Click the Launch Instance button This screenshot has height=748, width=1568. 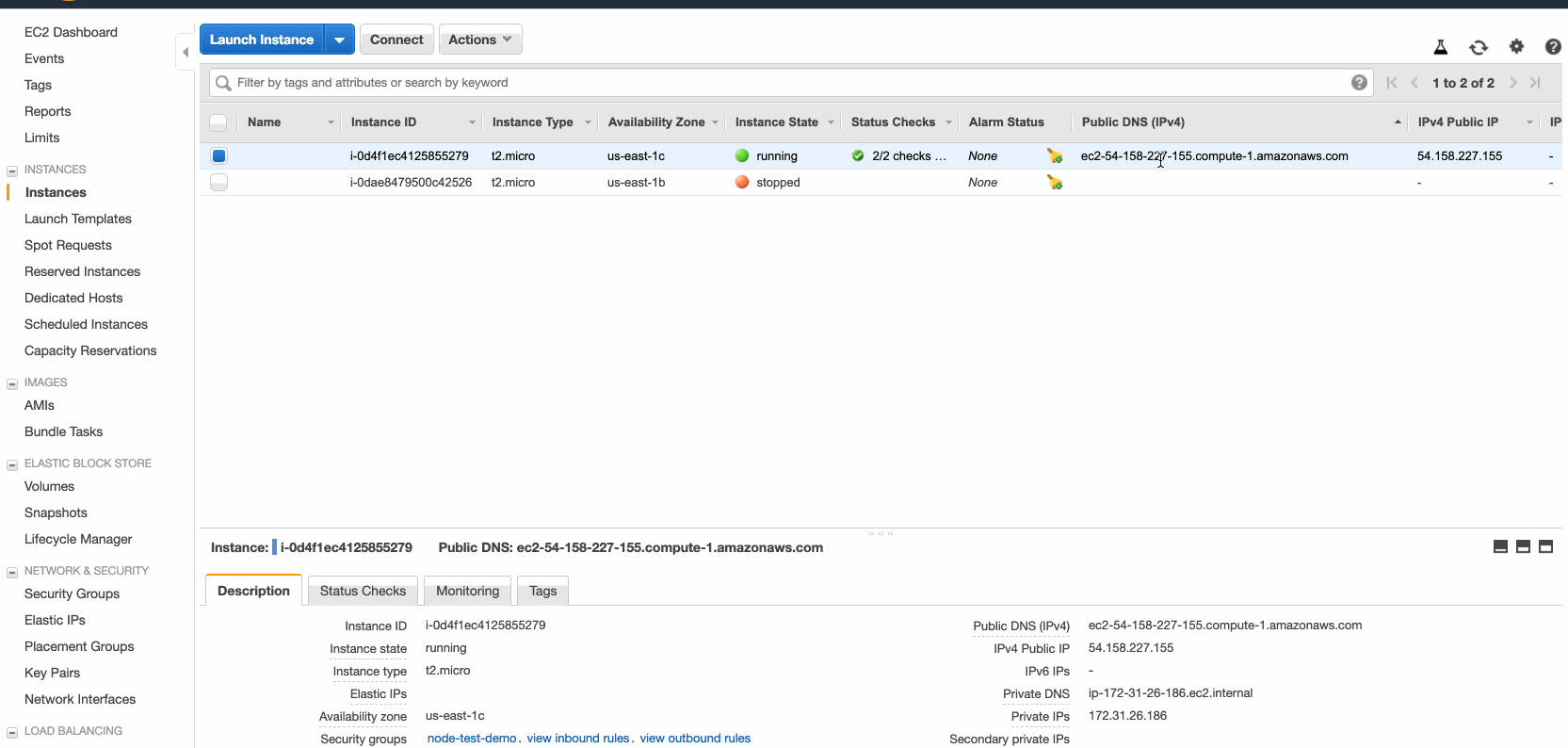(x=262, y=40)
